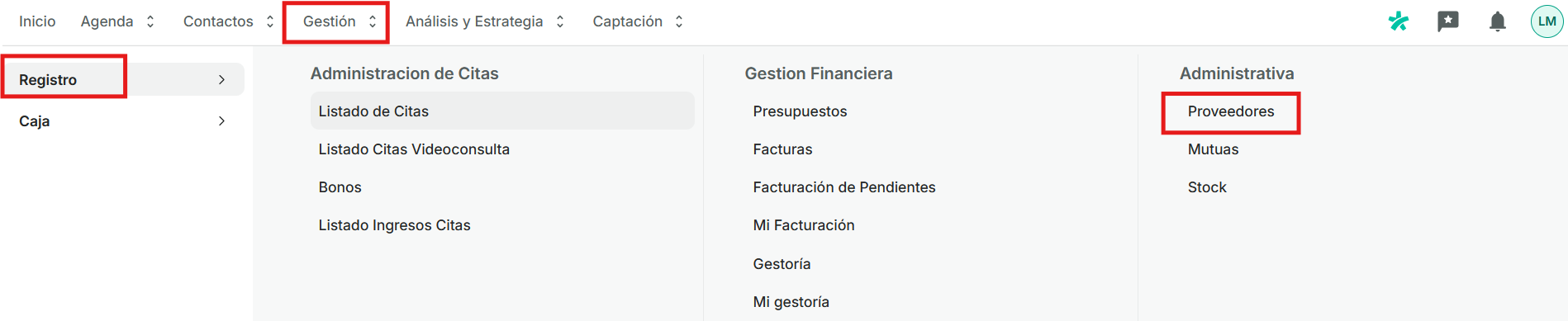The height and width of the screenshot is (321, 1568).
Task: Open the LM user profile avatar
Action: [x=1547, y=21]
